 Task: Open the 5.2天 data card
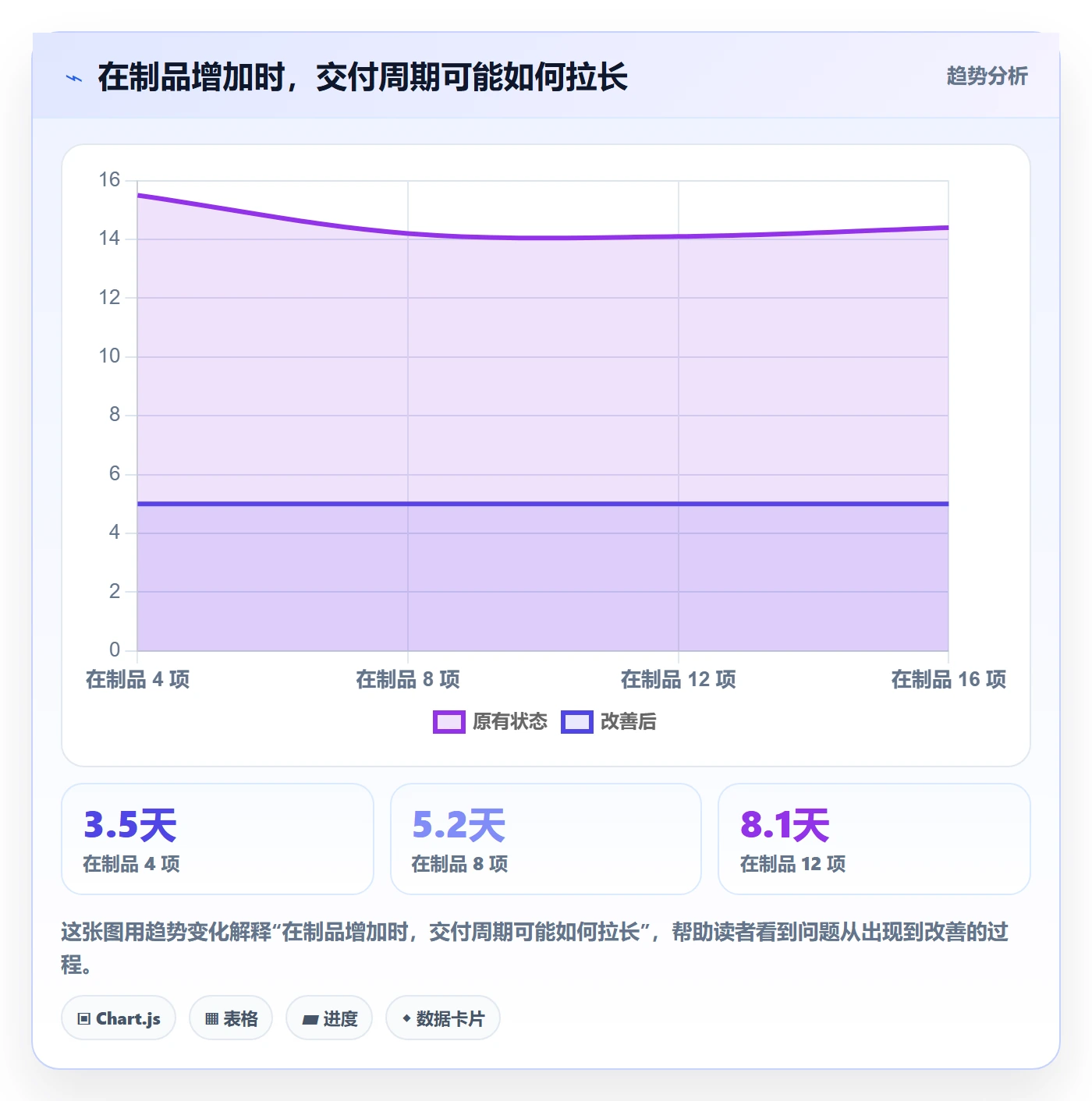click(x=546, y=839)
